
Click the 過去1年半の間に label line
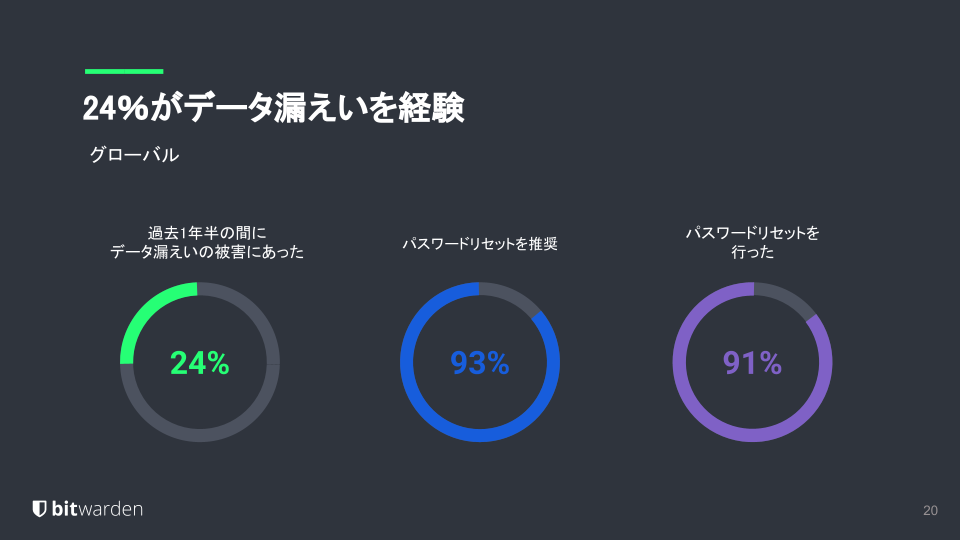pyautogui.click(x=208, y=232)
